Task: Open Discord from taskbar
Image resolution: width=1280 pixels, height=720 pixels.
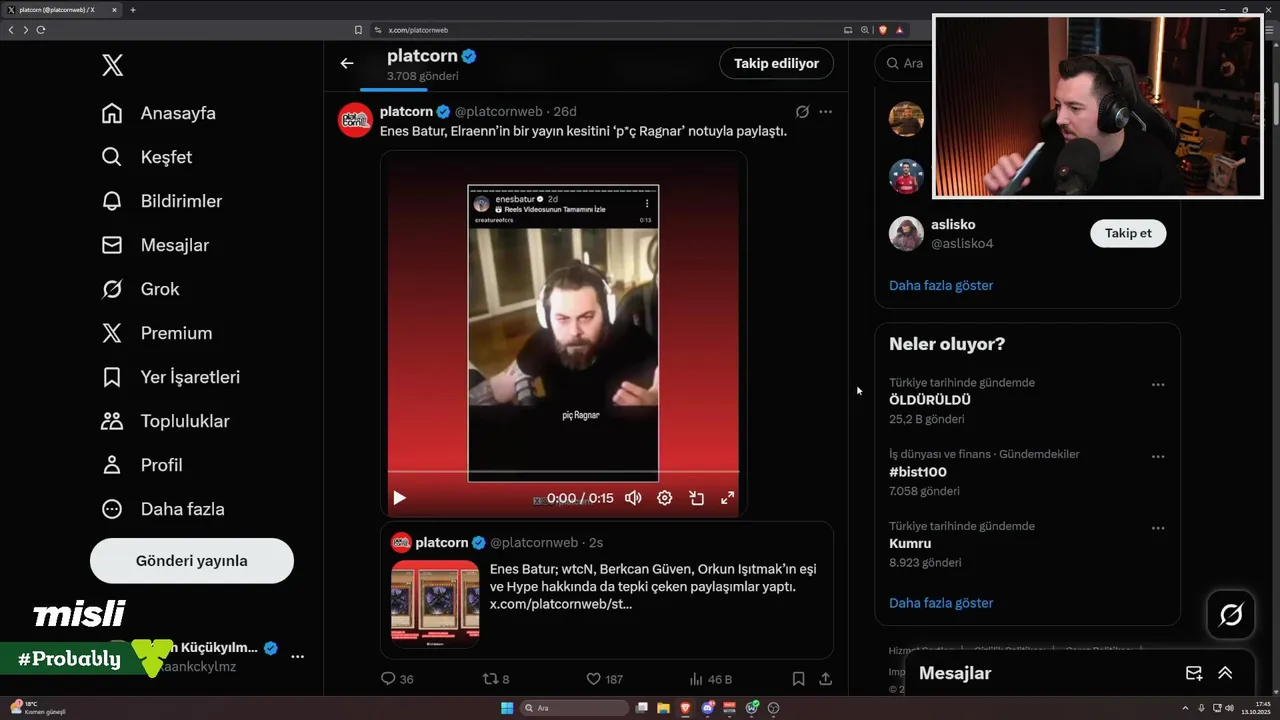Action: [707, 708]
